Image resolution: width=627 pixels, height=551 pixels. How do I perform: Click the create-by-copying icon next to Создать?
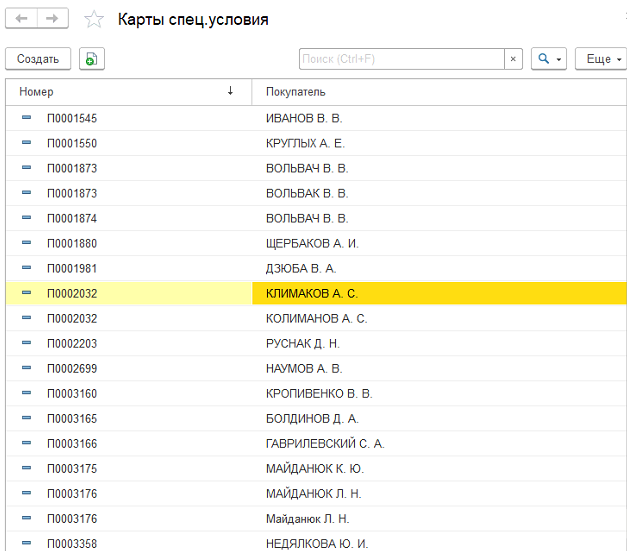point(91,59)
